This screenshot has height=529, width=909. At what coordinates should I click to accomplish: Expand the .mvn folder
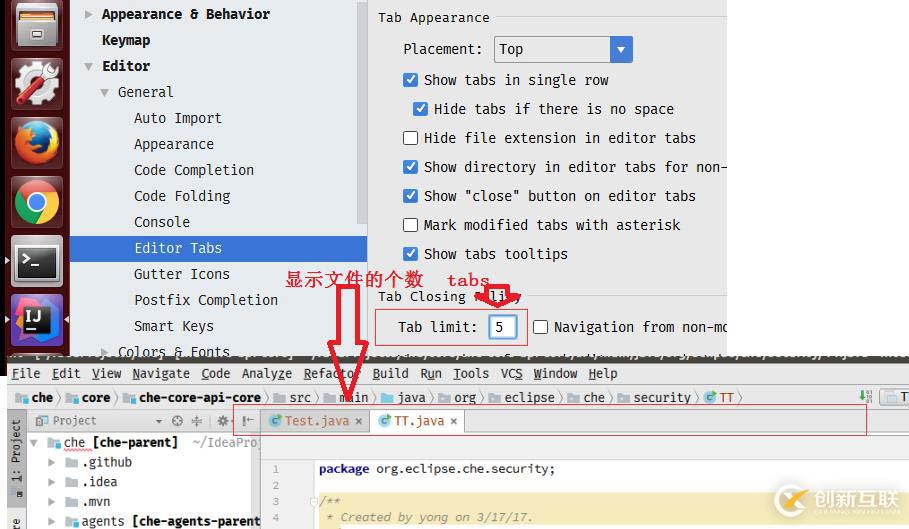click(x=52, y=502)
